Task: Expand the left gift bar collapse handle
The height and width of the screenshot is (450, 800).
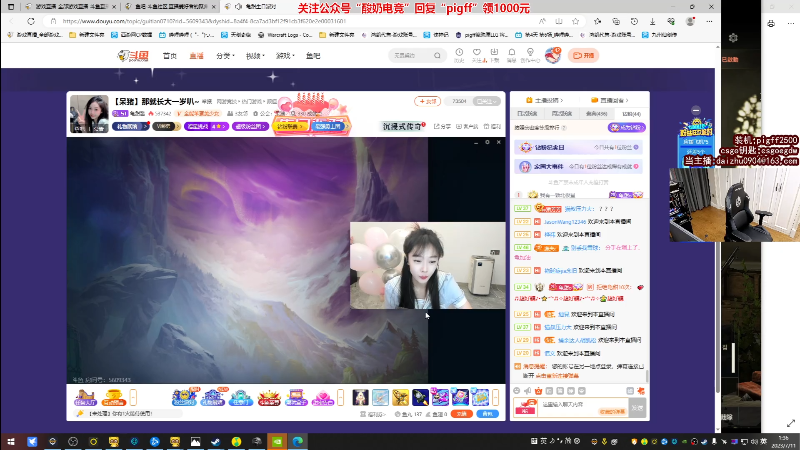Action: pos(133,397)
